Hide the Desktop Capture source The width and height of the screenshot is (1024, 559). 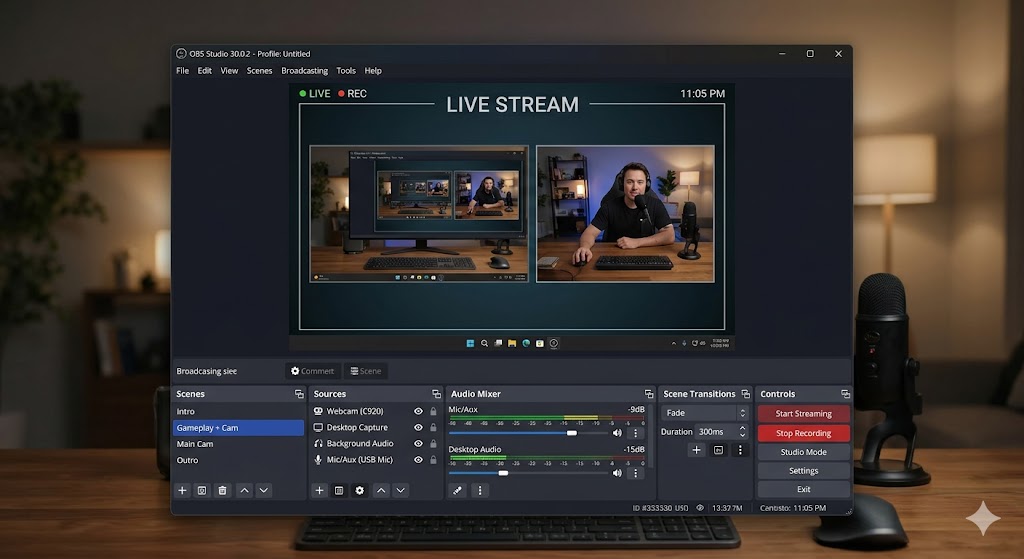[419, 428]
